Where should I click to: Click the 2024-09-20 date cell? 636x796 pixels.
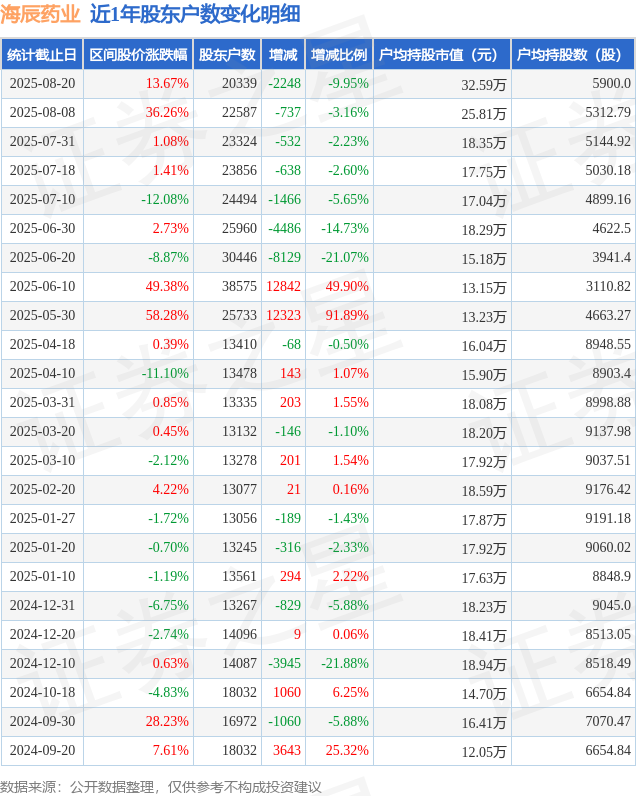pos(42,750)
